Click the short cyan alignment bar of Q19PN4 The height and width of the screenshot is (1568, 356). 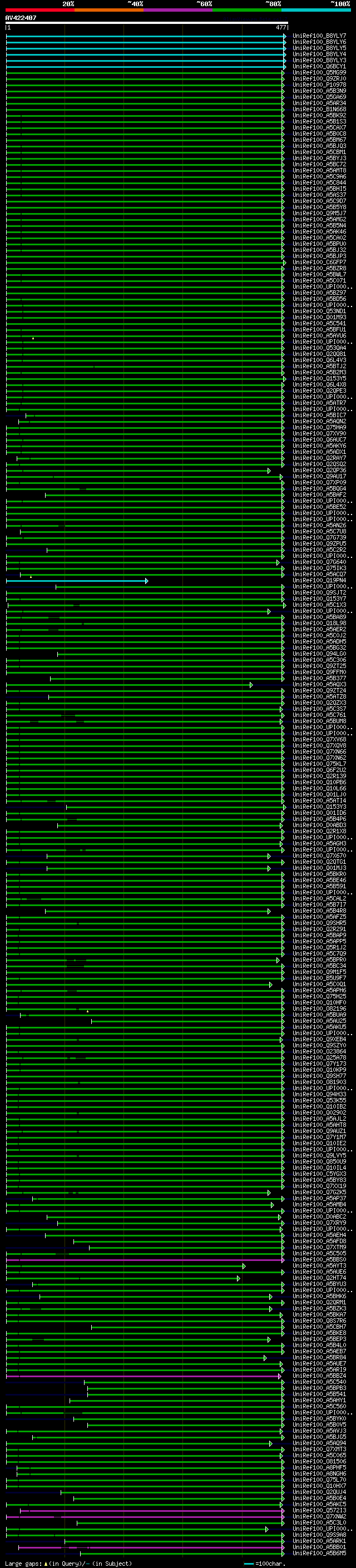click(77, 581)
